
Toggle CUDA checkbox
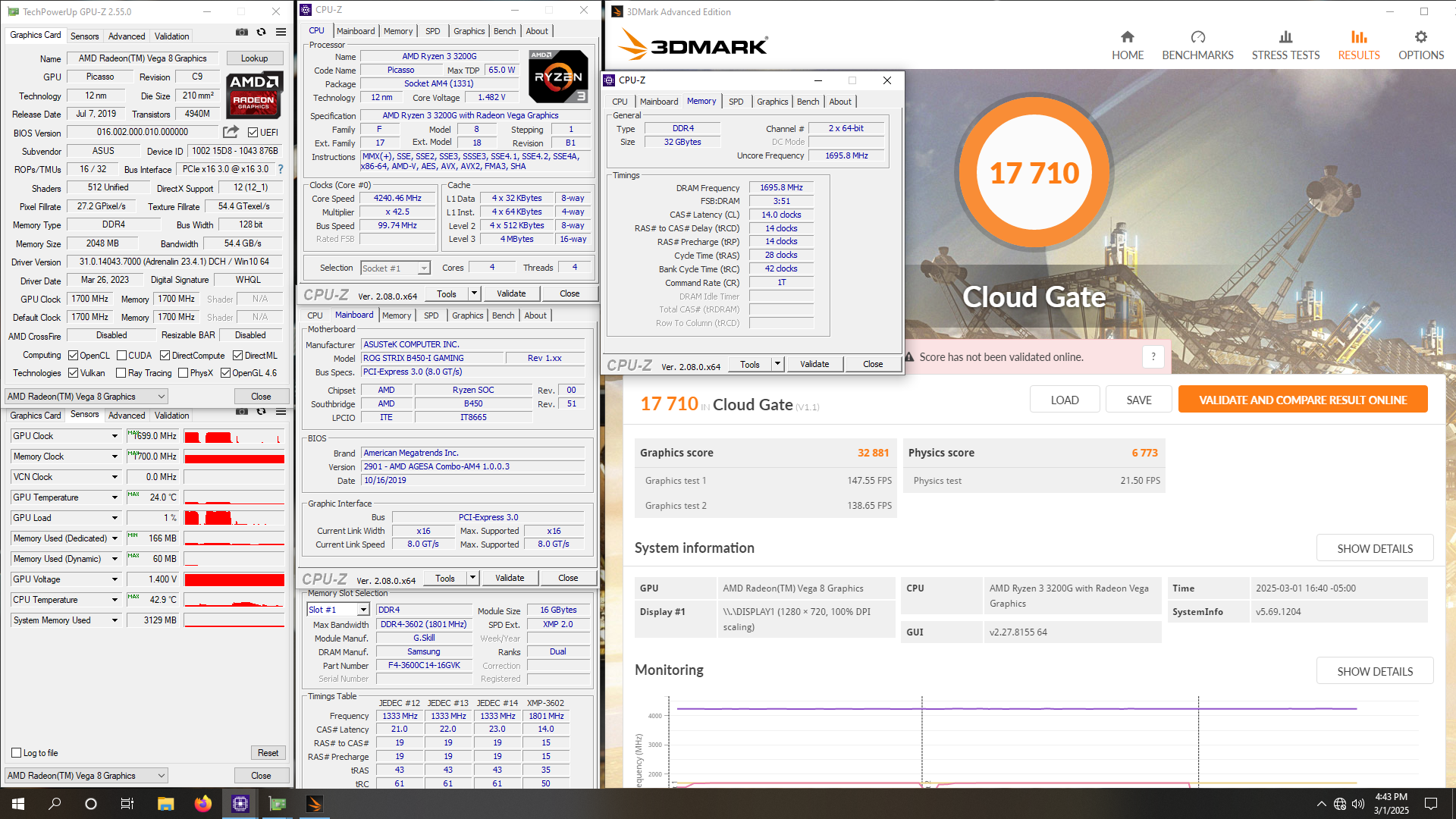[x=121, y=355]
